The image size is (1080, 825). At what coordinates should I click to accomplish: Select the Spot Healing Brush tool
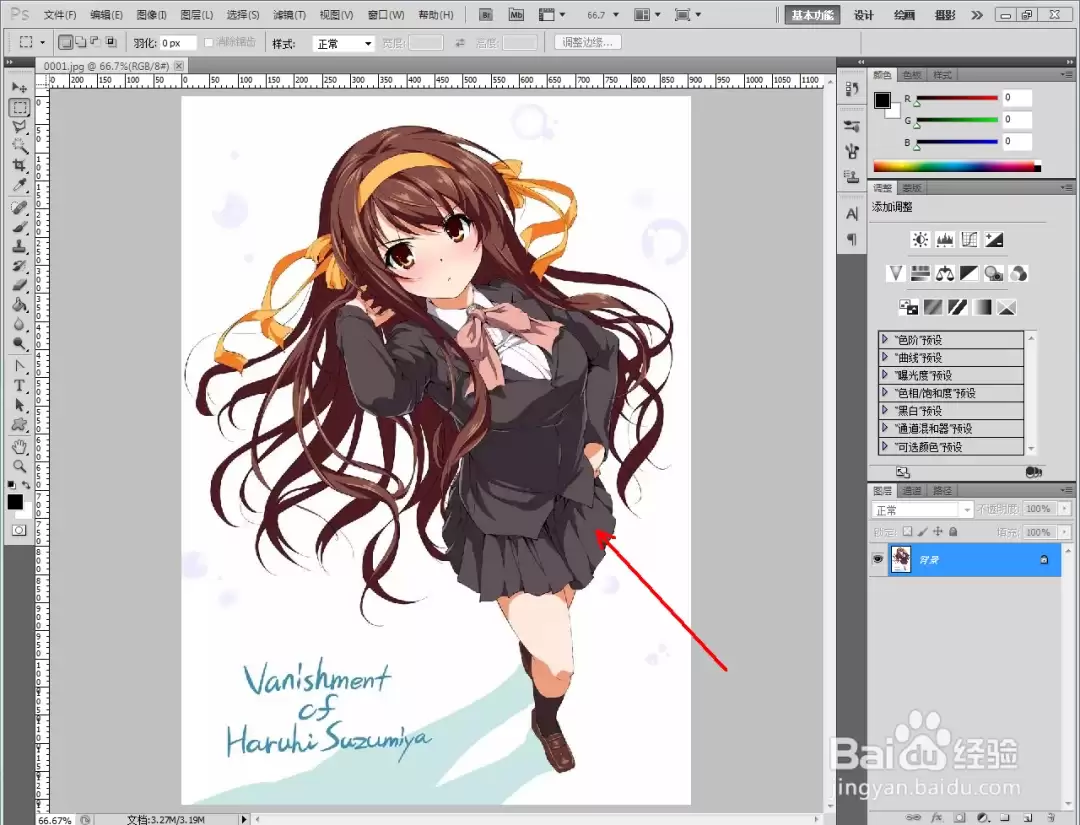pyautogui.click(x=19, y=207)
